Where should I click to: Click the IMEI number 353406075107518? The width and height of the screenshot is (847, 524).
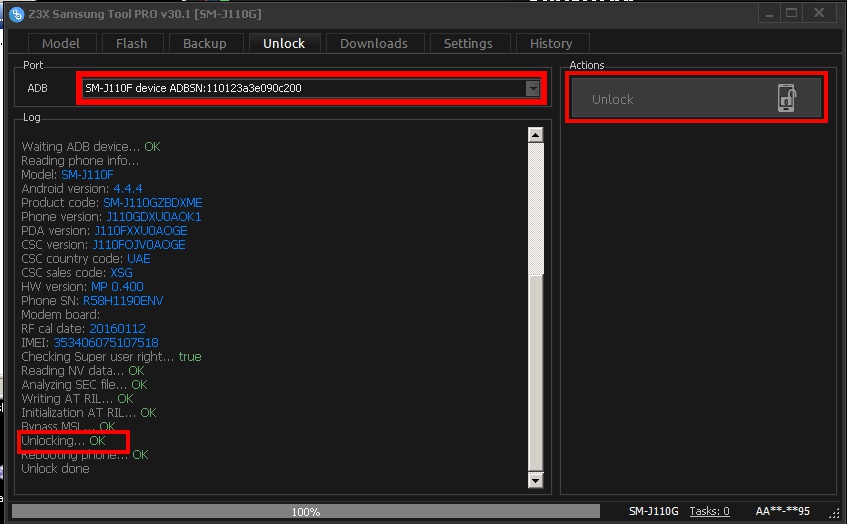106,342
